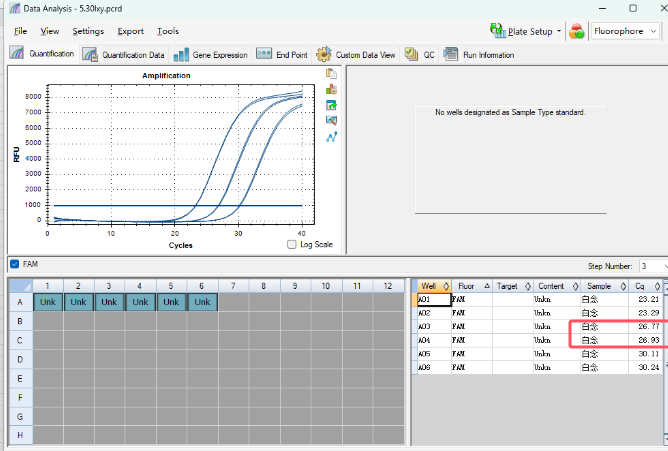Click the QC checkmark icon
The width and height of the screenshot is (668, 451).
click(x=411, y=54)
